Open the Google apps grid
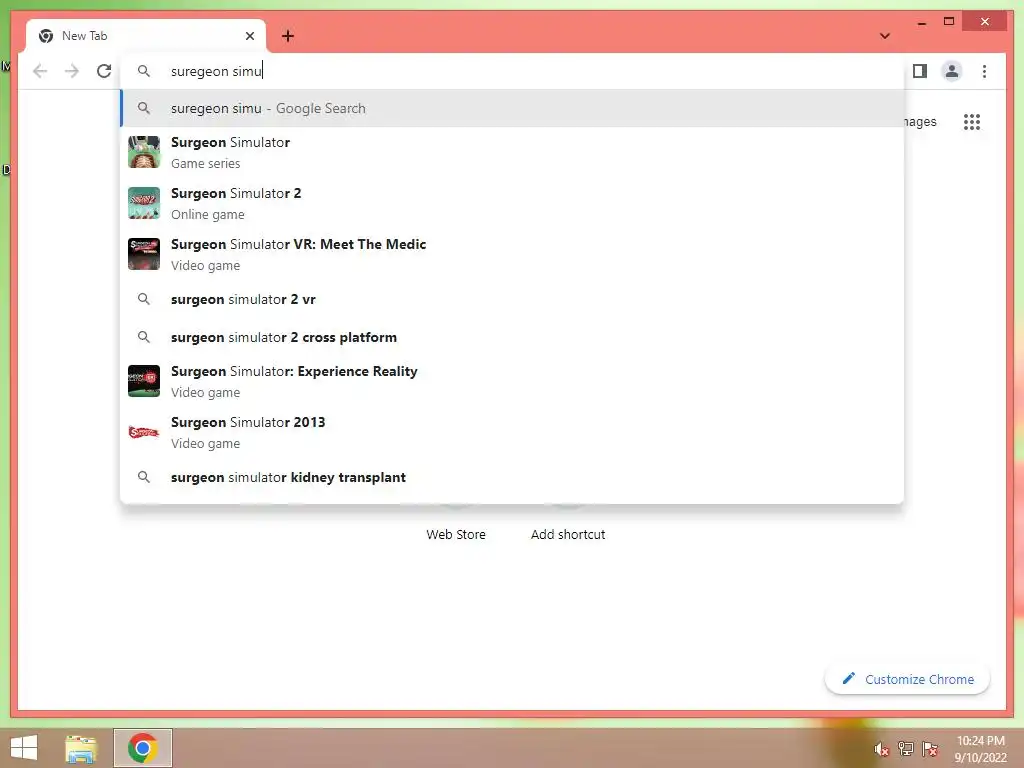 [x=972, y=122]
